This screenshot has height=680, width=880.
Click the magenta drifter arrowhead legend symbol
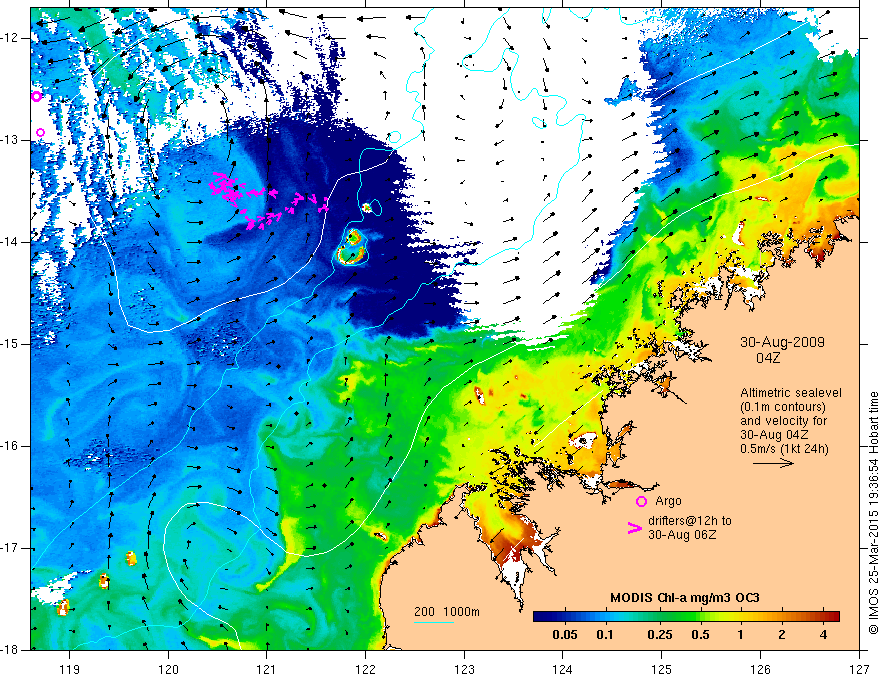click(x=635, y=528)
